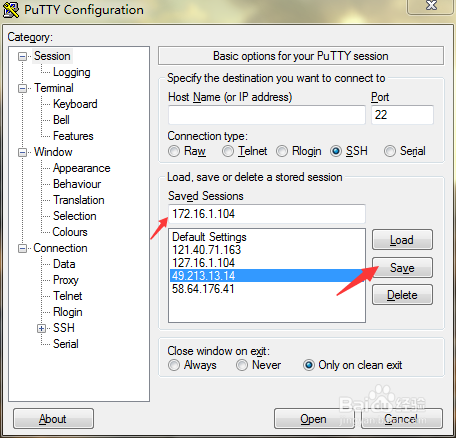This screenshot has width=456, height=438.
Task: Select the SSH connection type radio button
Action: click(x=336, y=151)
